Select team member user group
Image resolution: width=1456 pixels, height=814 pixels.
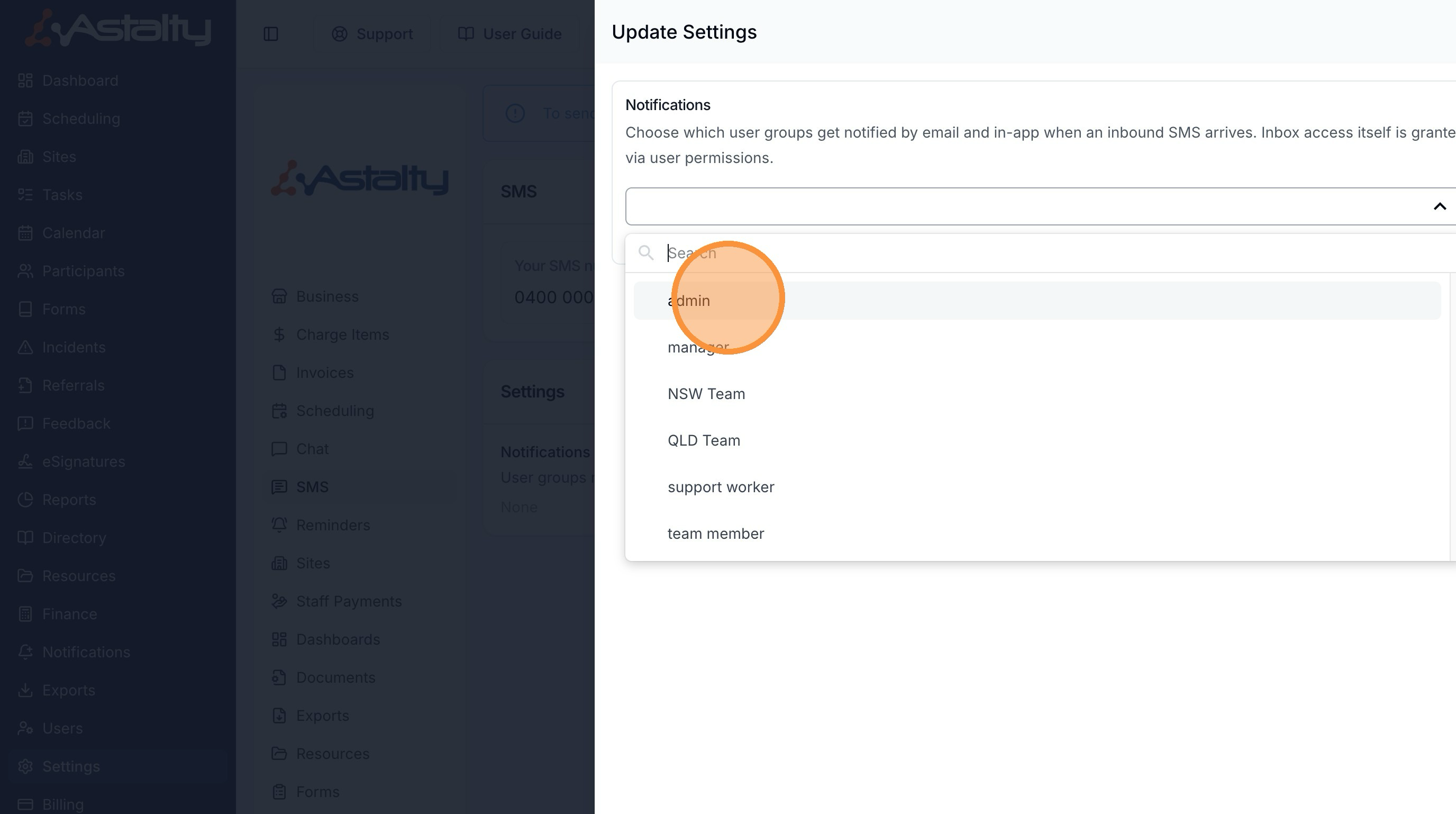pos(1036,533)
